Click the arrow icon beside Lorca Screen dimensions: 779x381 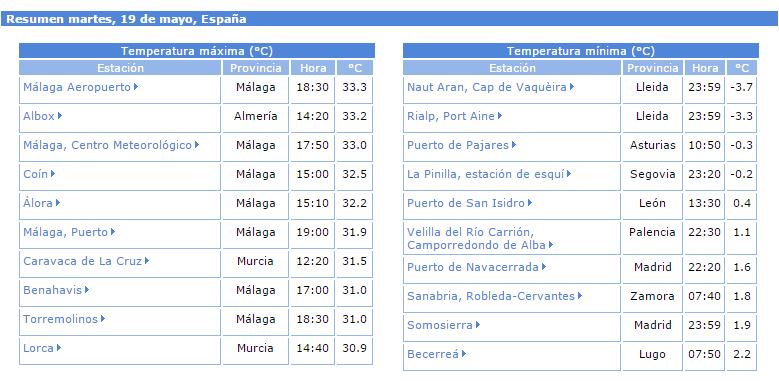(x=59, y=348)
